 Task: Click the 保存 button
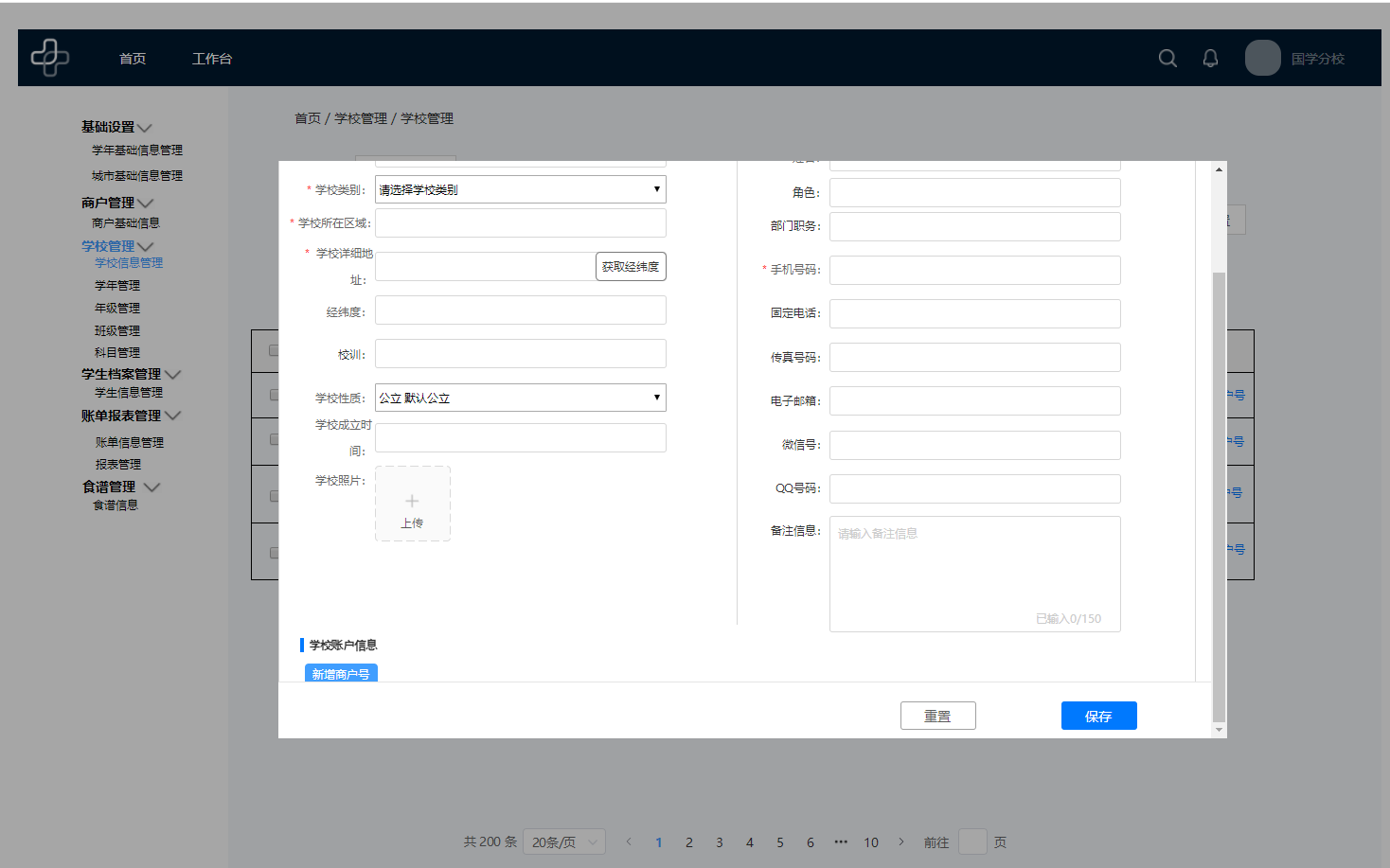pyautogui.click(x=1099, y=716)
